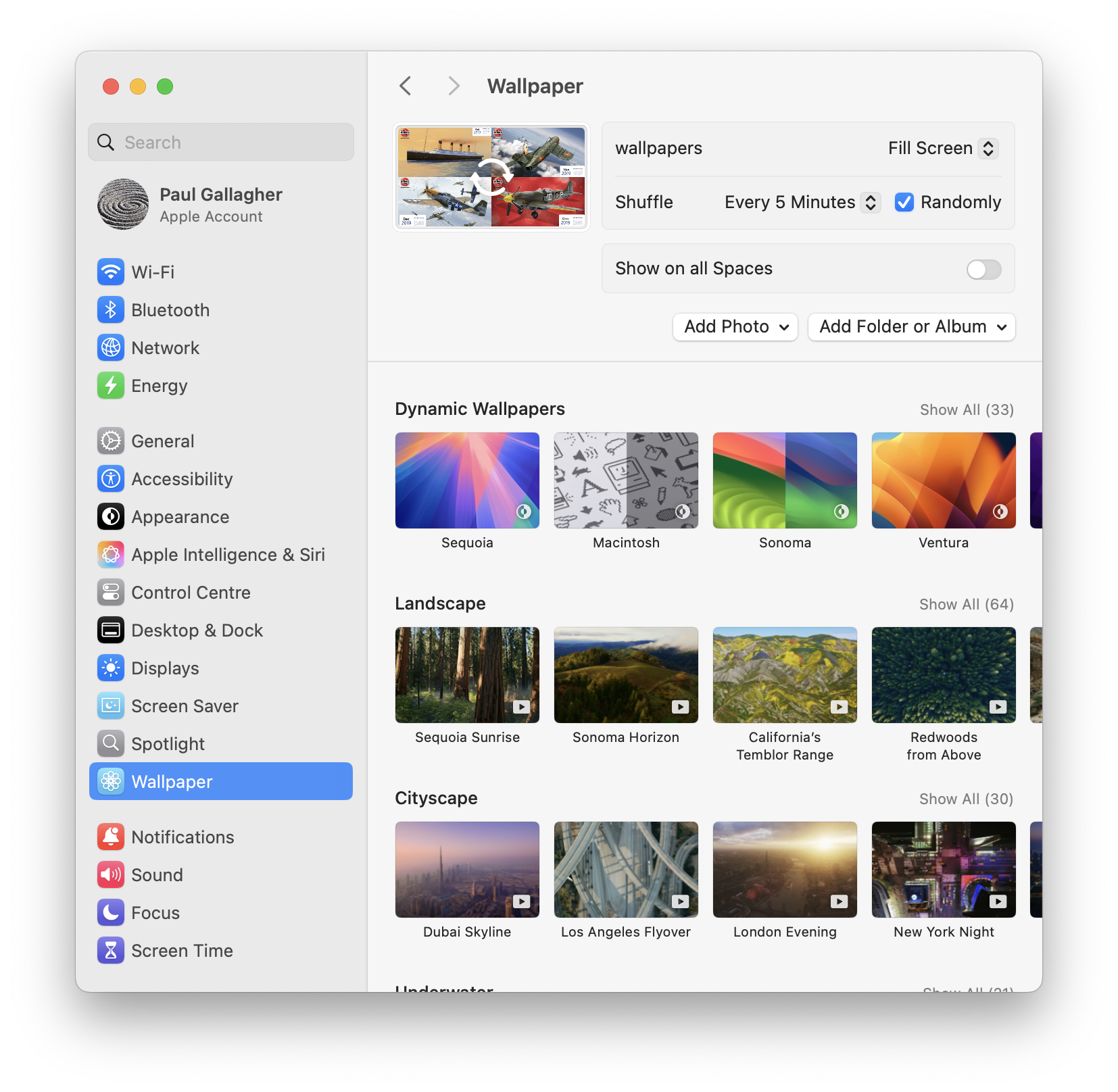
Task: Click the Cityscape section heading
Action: coord(436,798)
